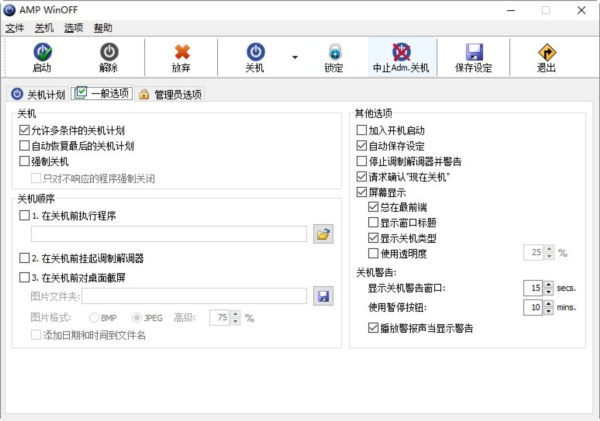Viewport: 600px width, 421px height.
Task: Check 2. 在关机前挂起调制解调器
Action: (24, 258)
